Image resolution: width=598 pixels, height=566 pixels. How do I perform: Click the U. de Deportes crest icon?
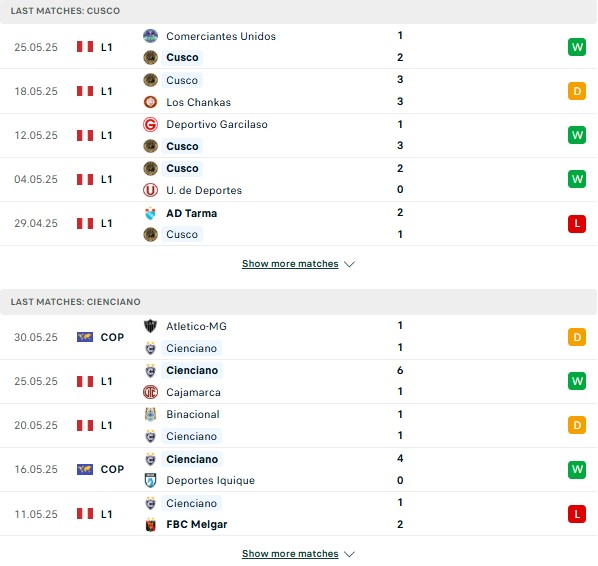pos(150,190)
